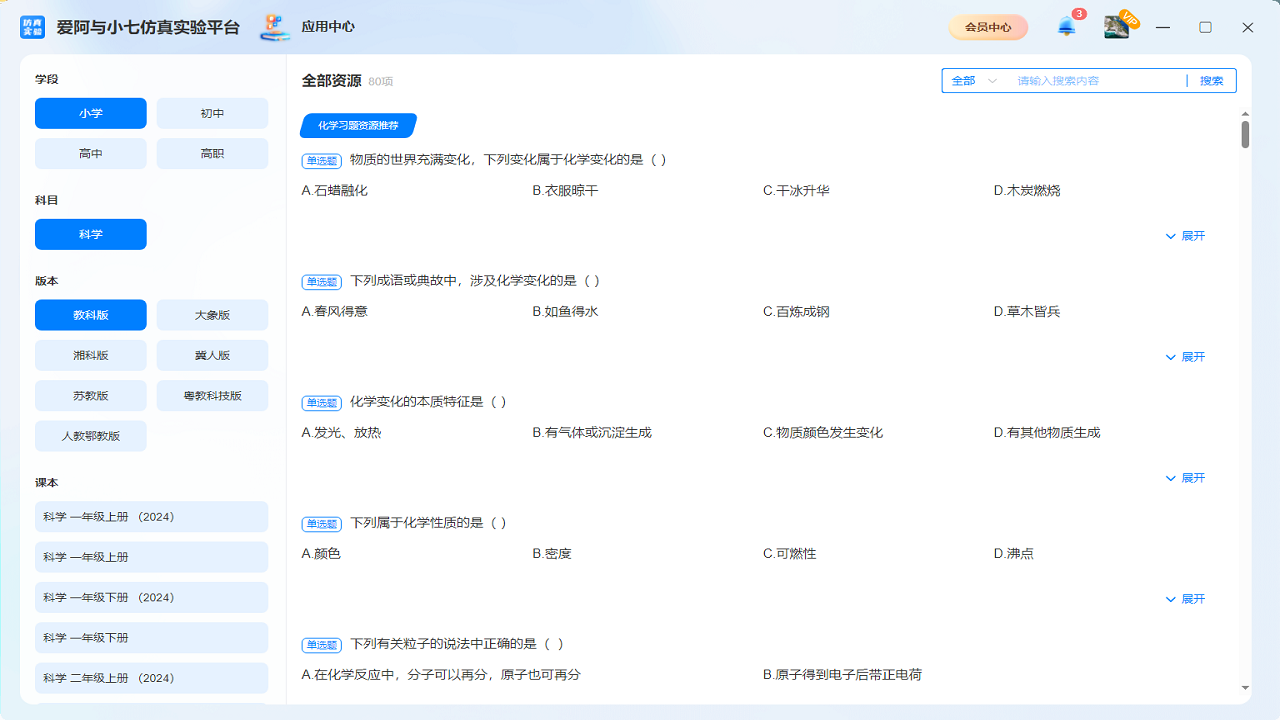Click the 单选题 badge on the first question
The width and height of the screenshot is (1280, 720).
point(320,160)
